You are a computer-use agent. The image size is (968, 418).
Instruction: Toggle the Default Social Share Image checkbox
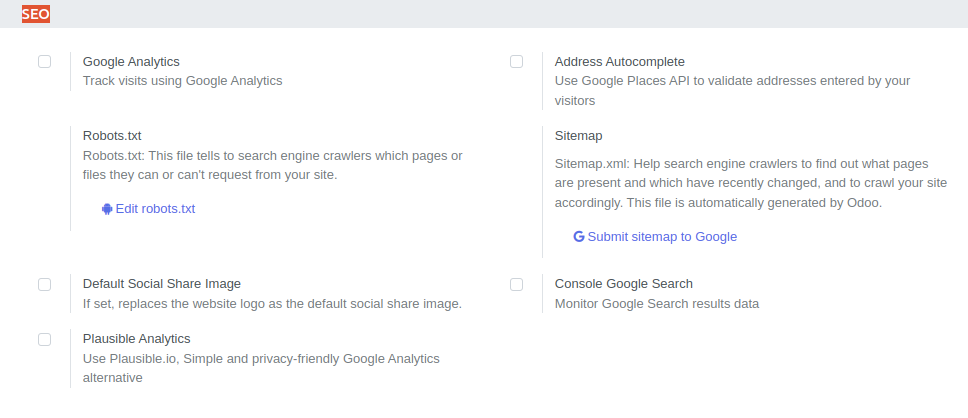tap(44, 284)
